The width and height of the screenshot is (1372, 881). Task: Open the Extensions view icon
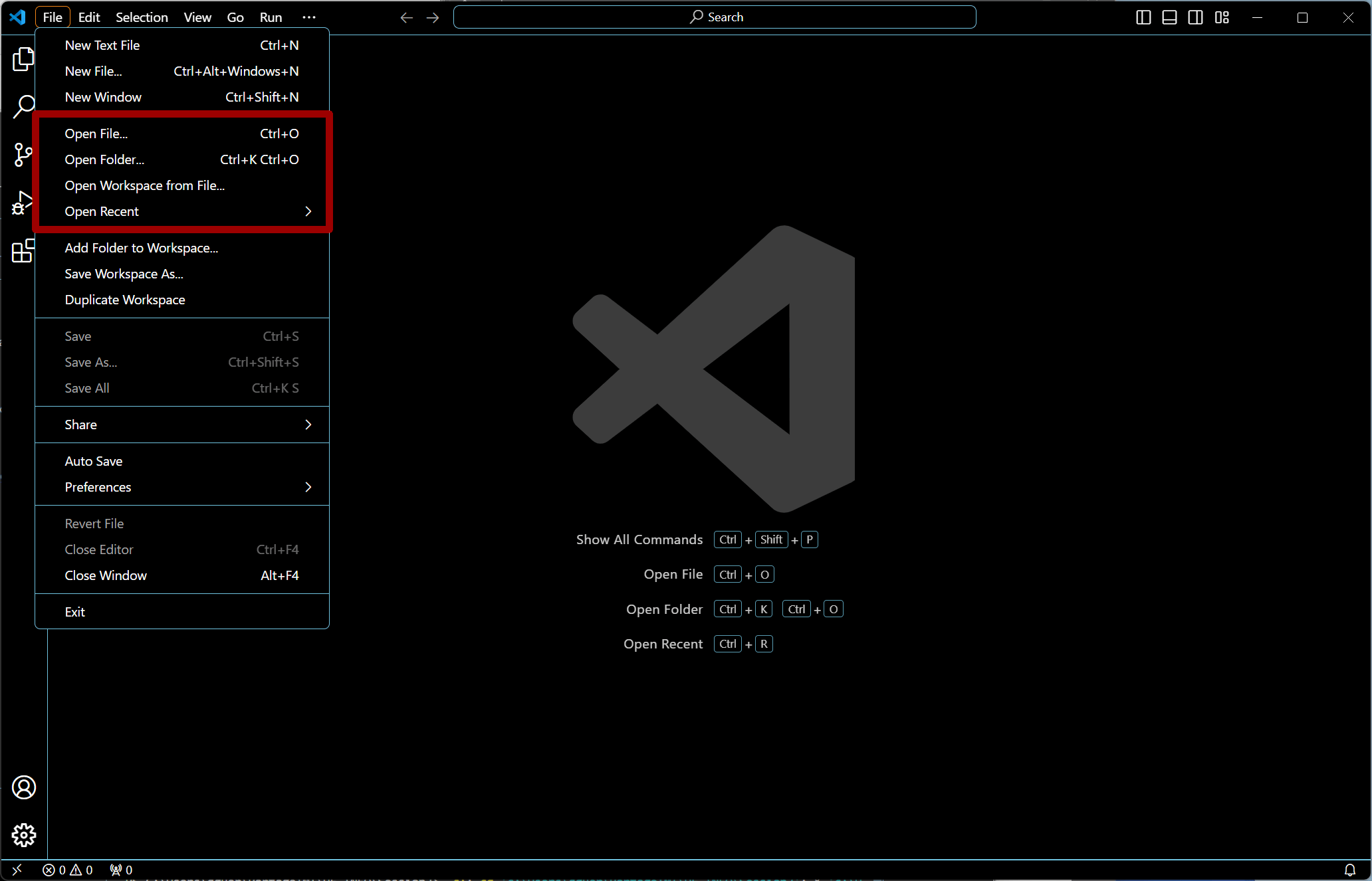23,251
